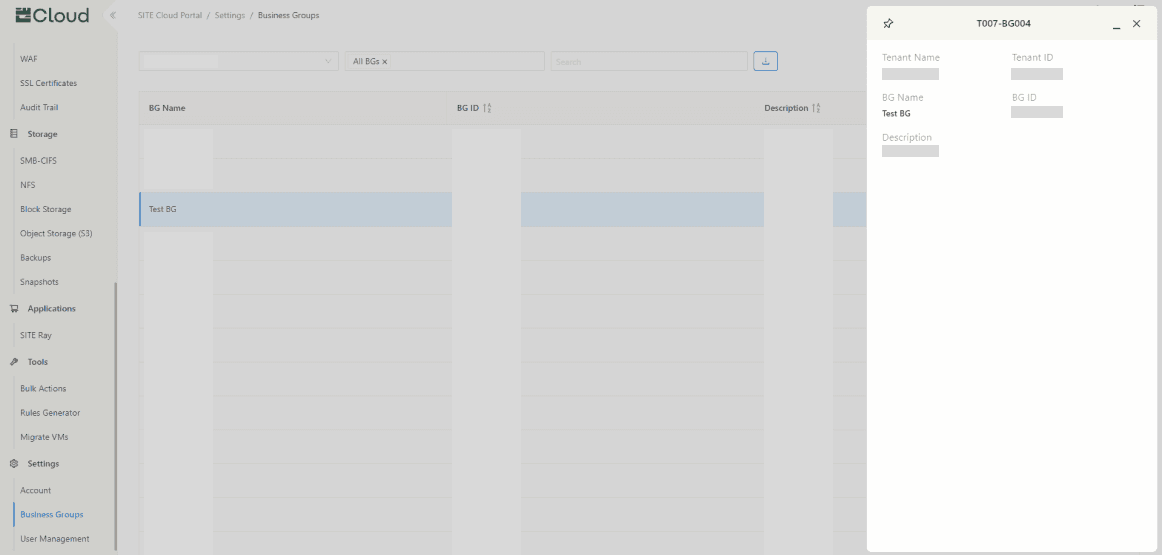Collapse the Settings section in sidebar
The height and width of the screenshot is (555, 1162).
coord(43,464)
